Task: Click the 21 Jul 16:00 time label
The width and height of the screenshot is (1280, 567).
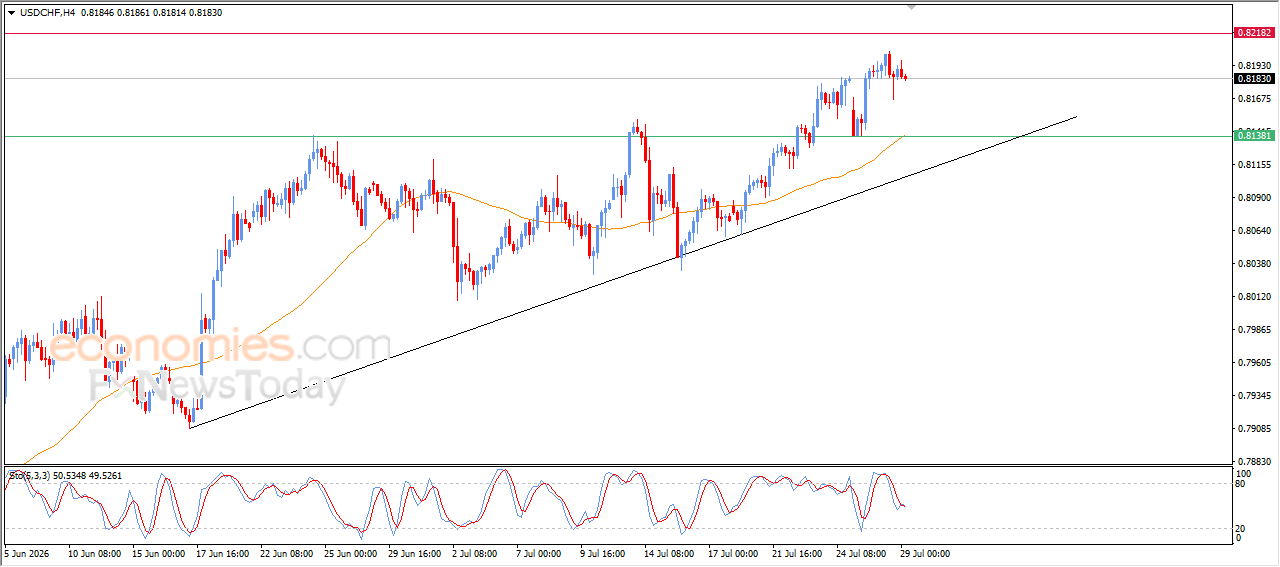Action: 799,552
